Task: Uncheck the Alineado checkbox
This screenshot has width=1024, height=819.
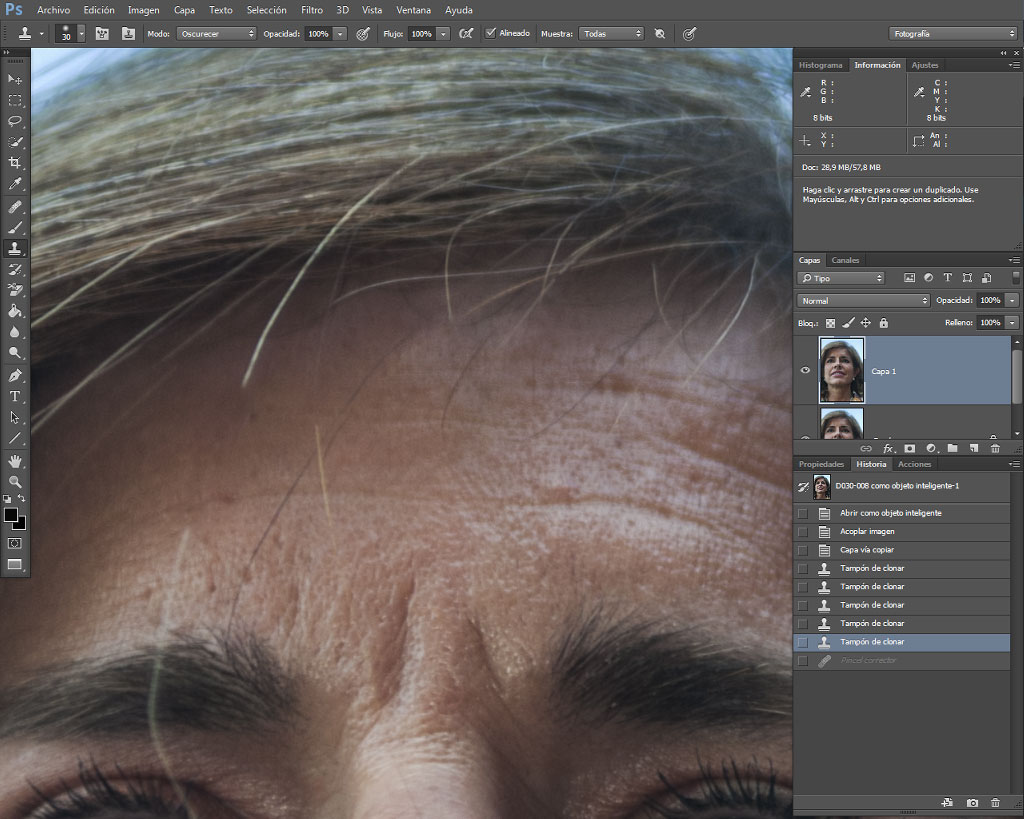Action: click(490, 33)
